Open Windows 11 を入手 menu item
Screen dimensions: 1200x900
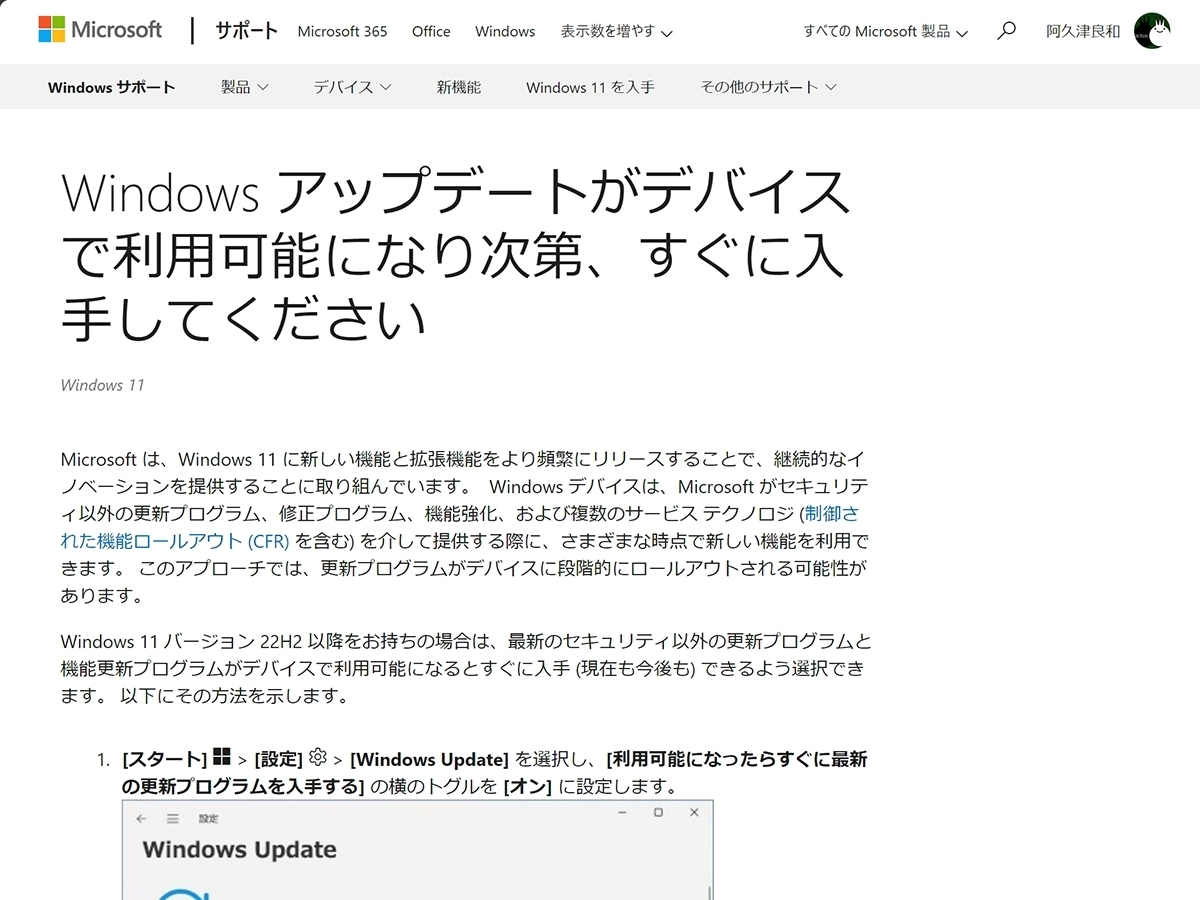click(x=590, y=87)
